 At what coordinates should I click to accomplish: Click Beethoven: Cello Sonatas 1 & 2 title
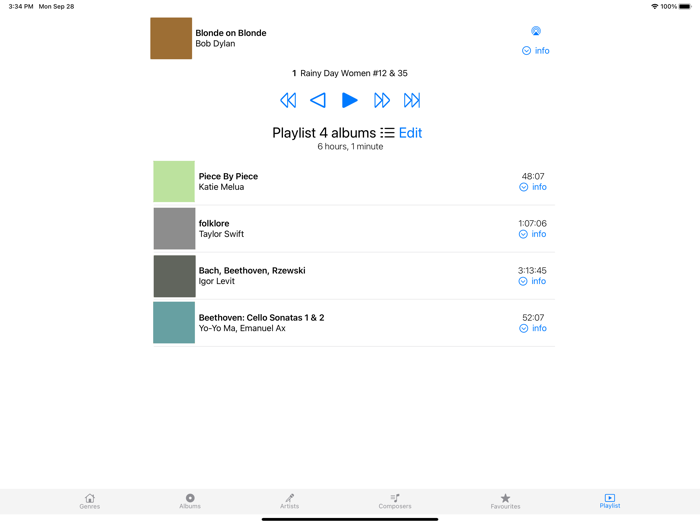[x=262, y=317]
